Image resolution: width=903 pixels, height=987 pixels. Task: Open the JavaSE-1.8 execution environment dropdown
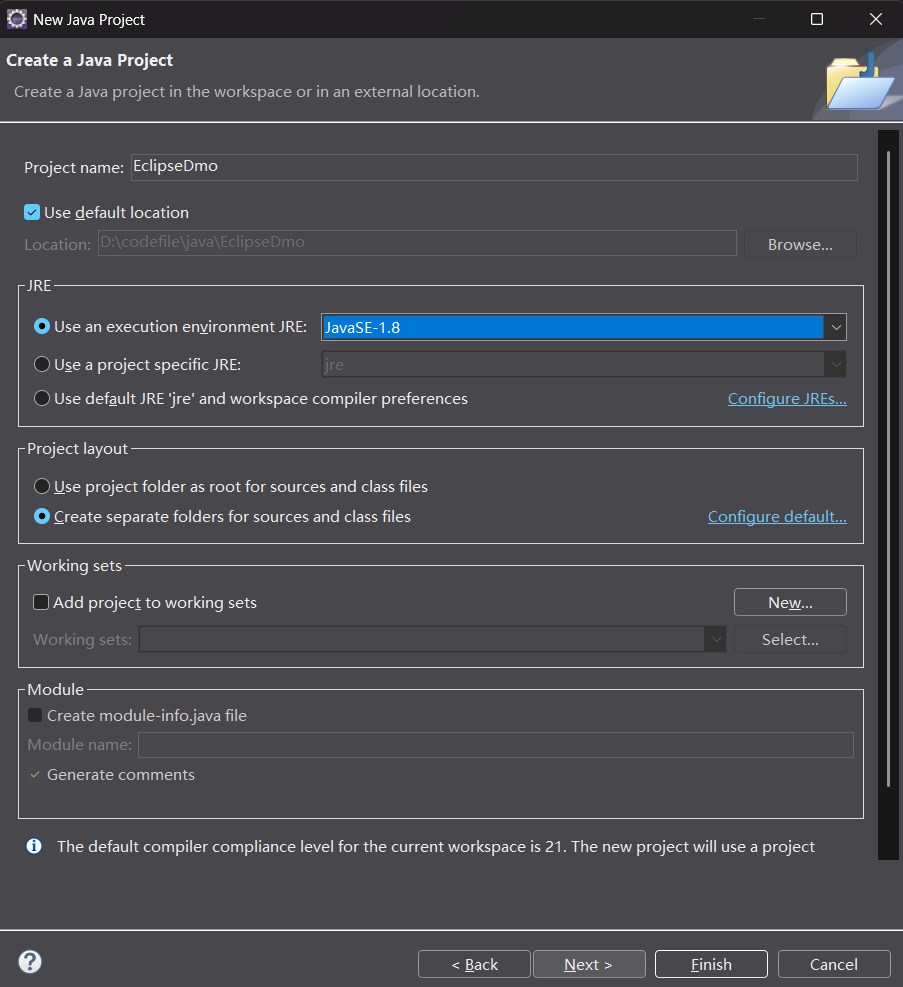pos(836,327)
